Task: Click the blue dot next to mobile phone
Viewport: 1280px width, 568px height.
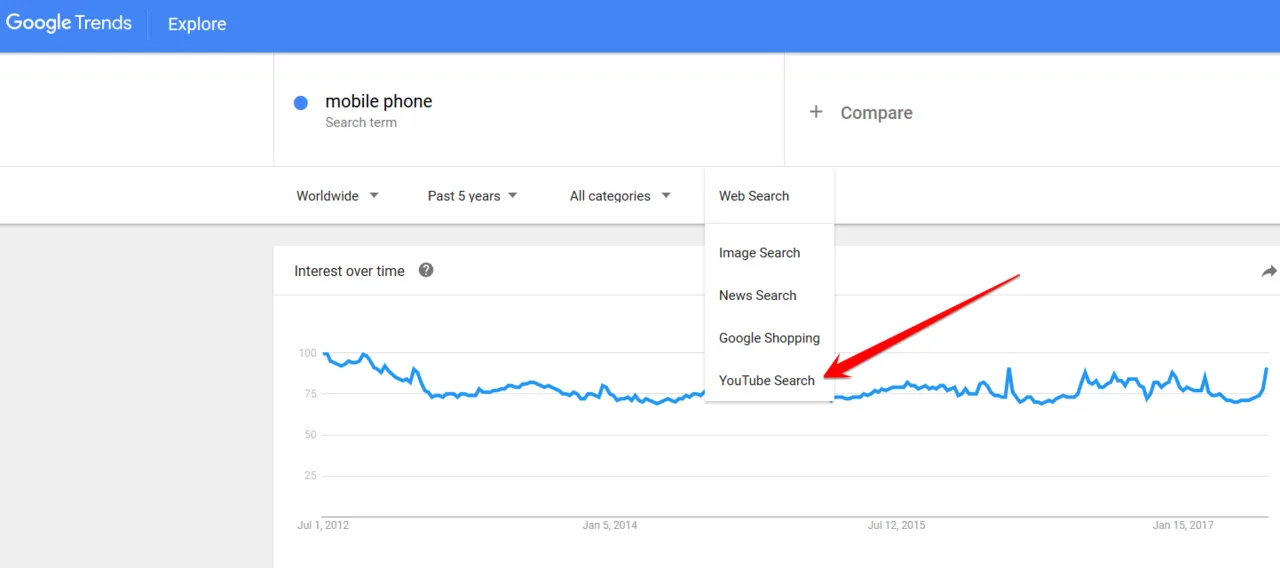Action: tap(300, 103)
